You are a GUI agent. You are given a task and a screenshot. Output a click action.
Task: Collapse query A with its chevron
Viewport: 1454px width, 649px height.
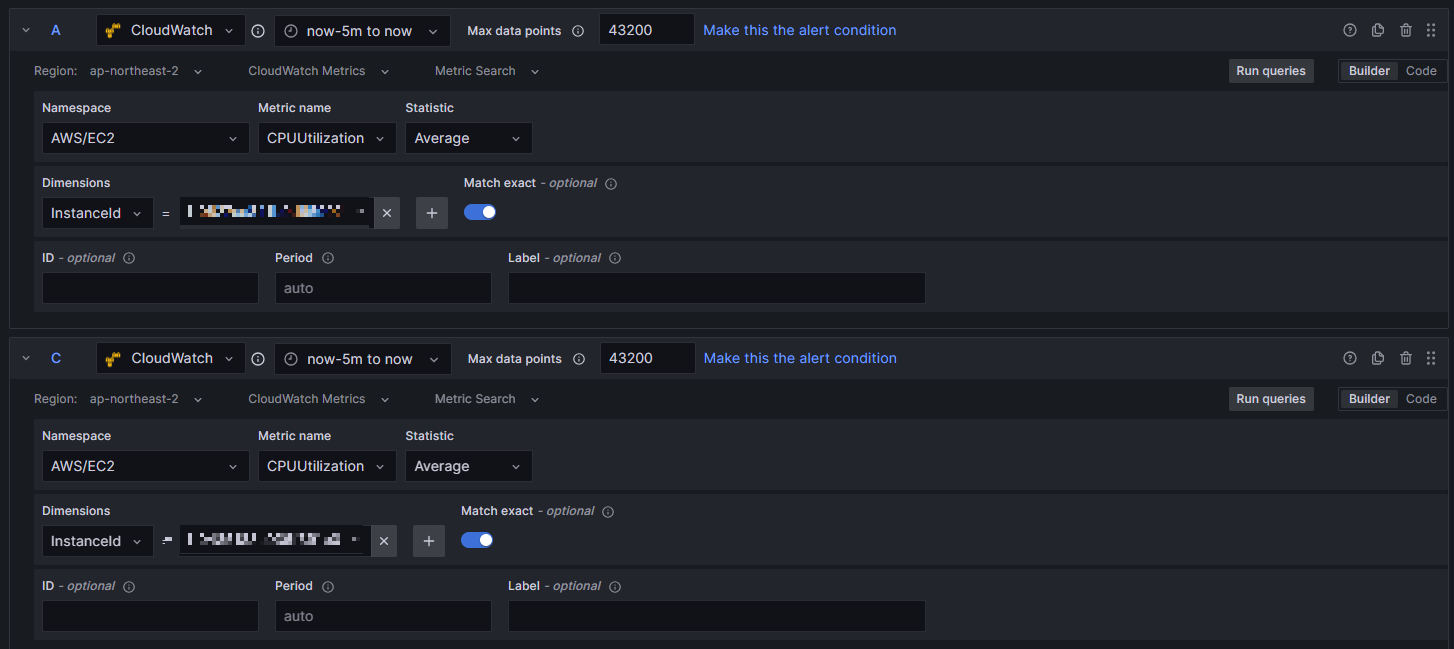pos(26,31)
